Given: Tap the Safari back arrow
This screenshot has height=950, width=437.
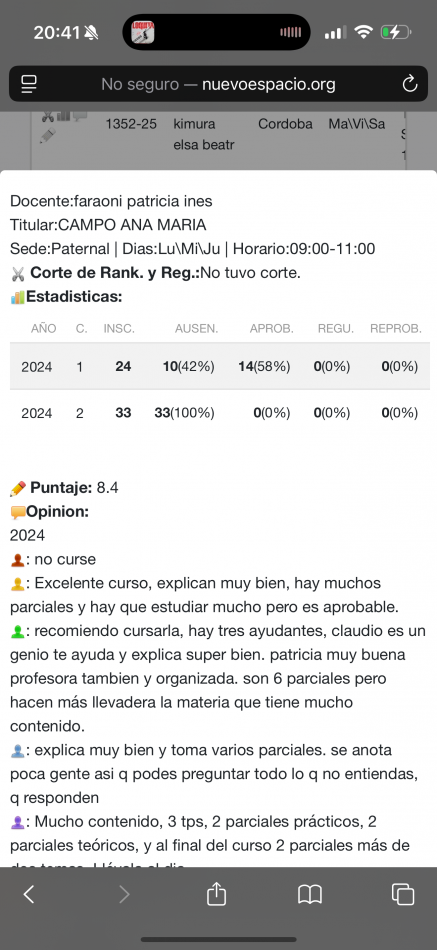Looking at the screenshot, I should click(28, 894).
